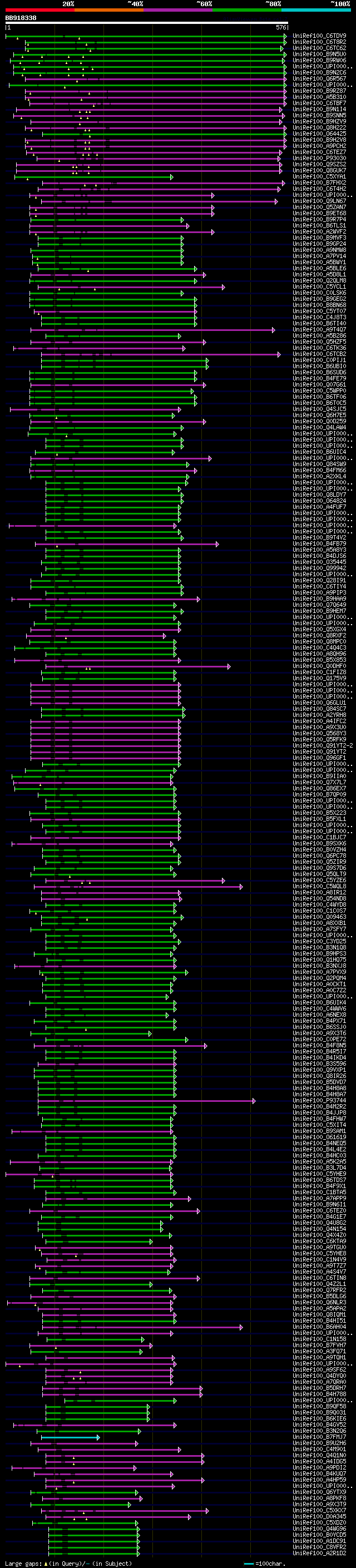
Task: Open hit UniRef100_C6TDV9
Action: click(319, 36)
